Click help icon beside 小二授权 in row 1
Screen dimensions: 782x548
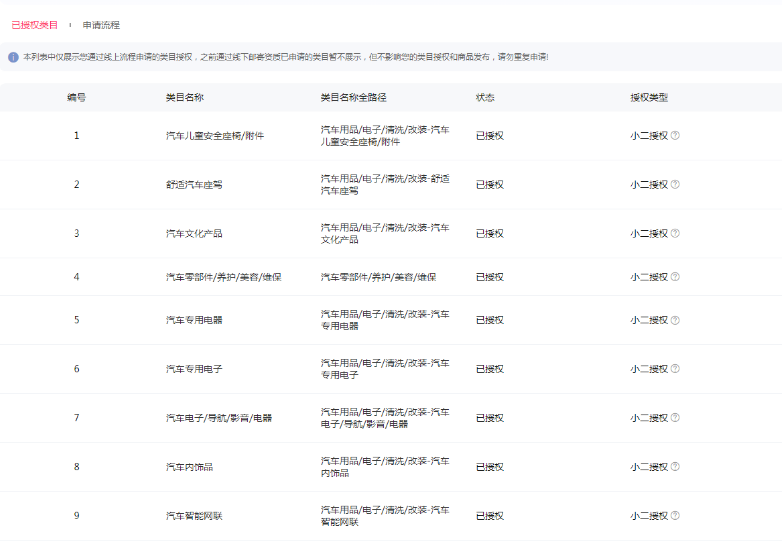click(675, 135)
